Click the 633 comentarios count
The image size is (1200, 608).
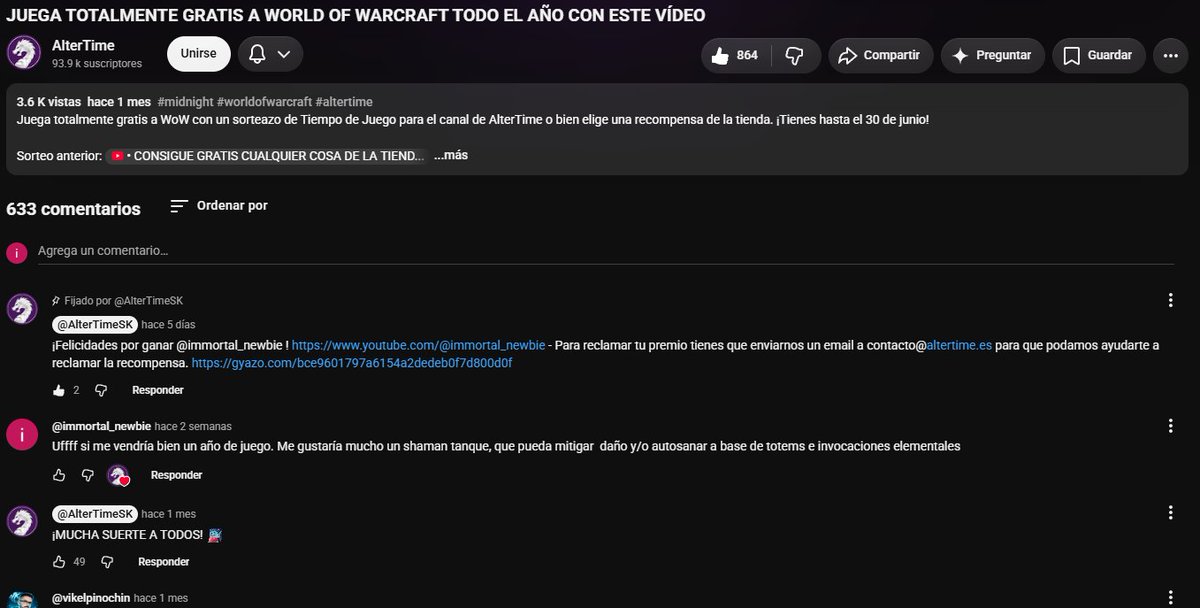pyautogui.click(x=73, y=209)
